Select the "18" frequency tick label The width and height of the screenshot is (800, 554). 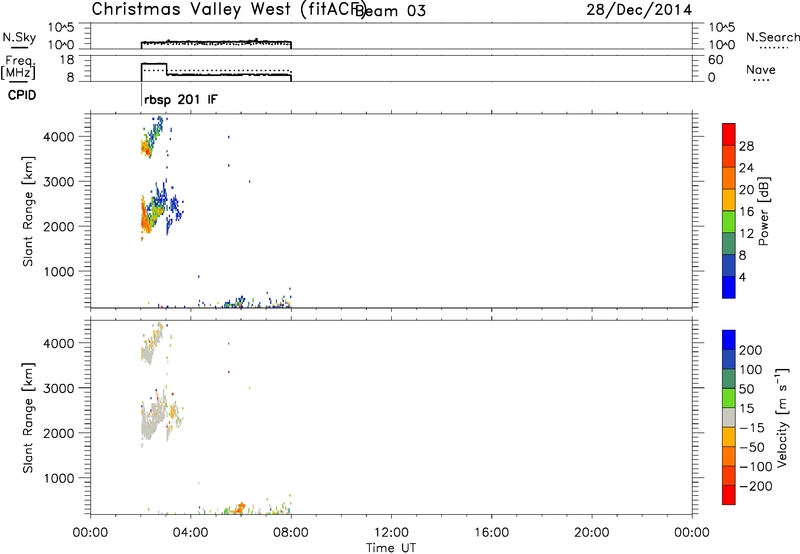pyautogui.click(x=67, y=60)
